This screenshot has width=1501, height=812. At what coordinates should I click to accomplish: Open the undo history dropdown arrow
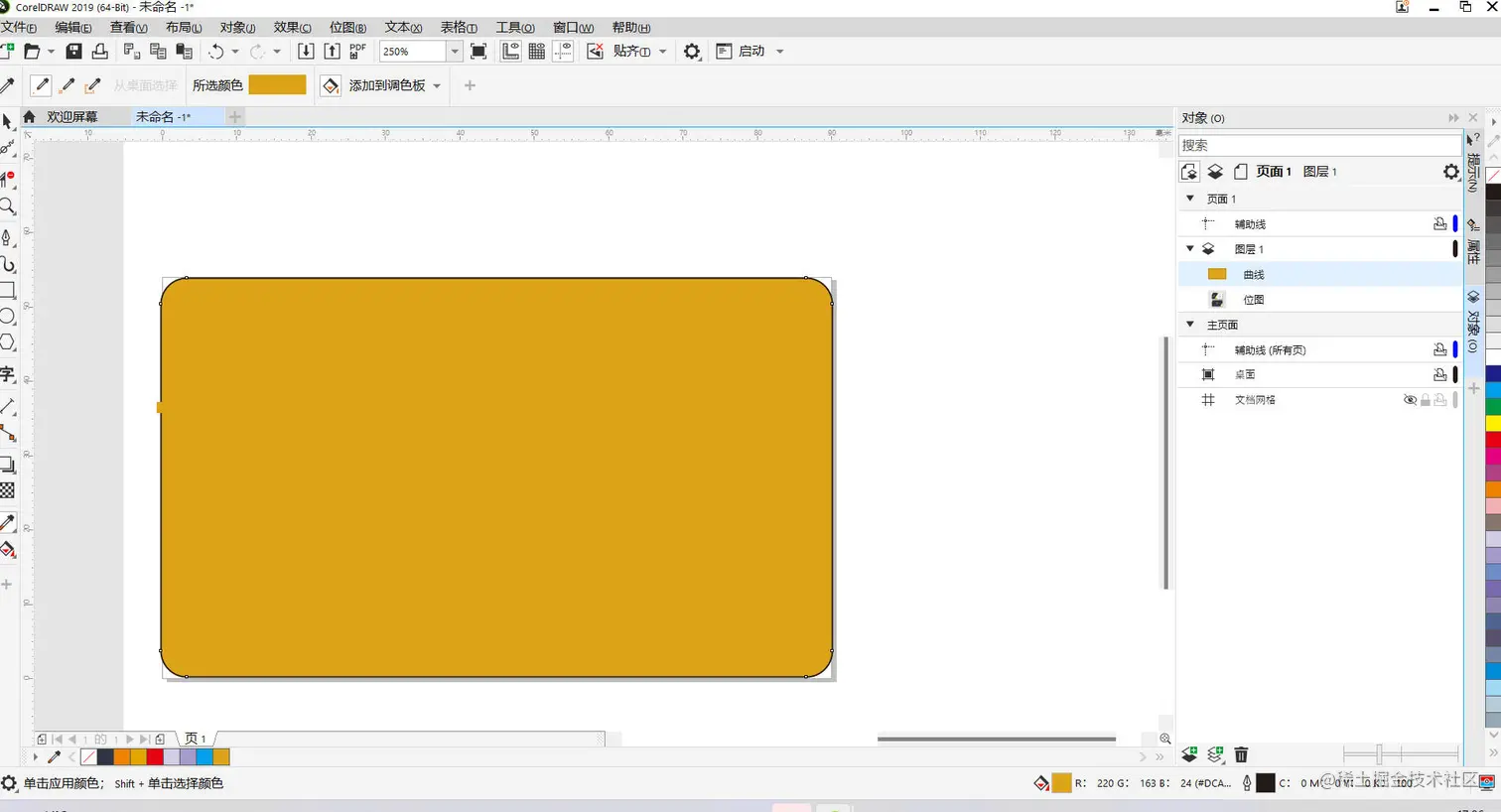tap(235, 52)
